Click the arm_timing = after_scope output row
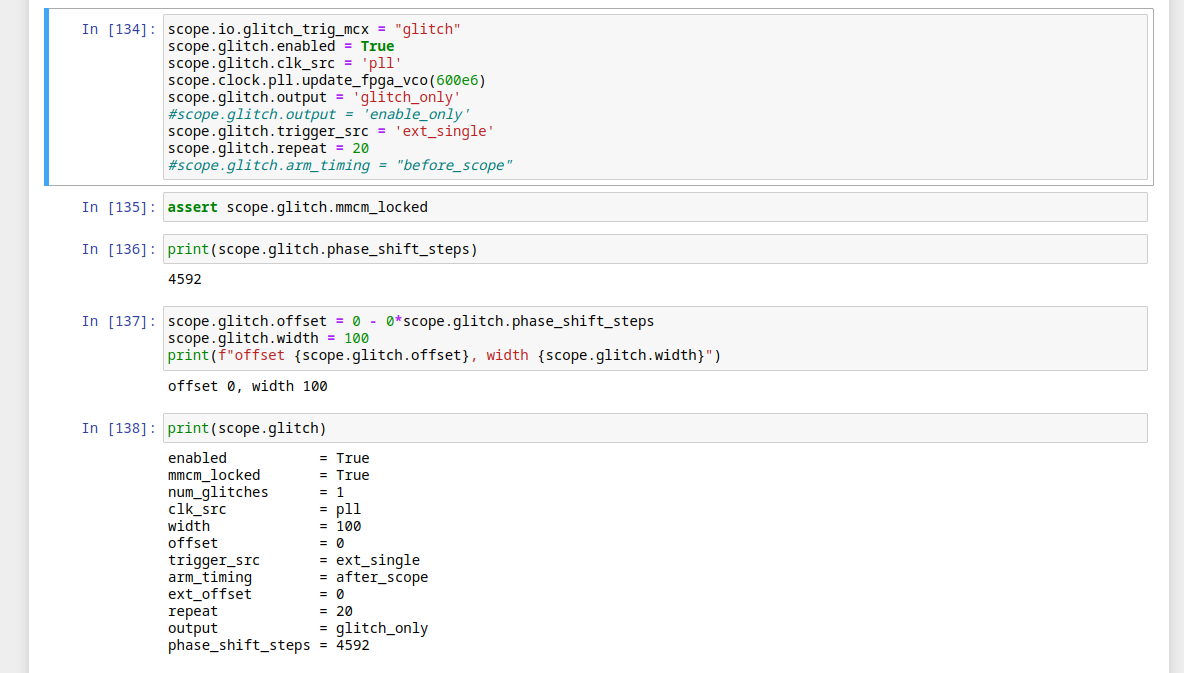The width and height of the screenshot is (1184, 673). [x=297, y=578]
